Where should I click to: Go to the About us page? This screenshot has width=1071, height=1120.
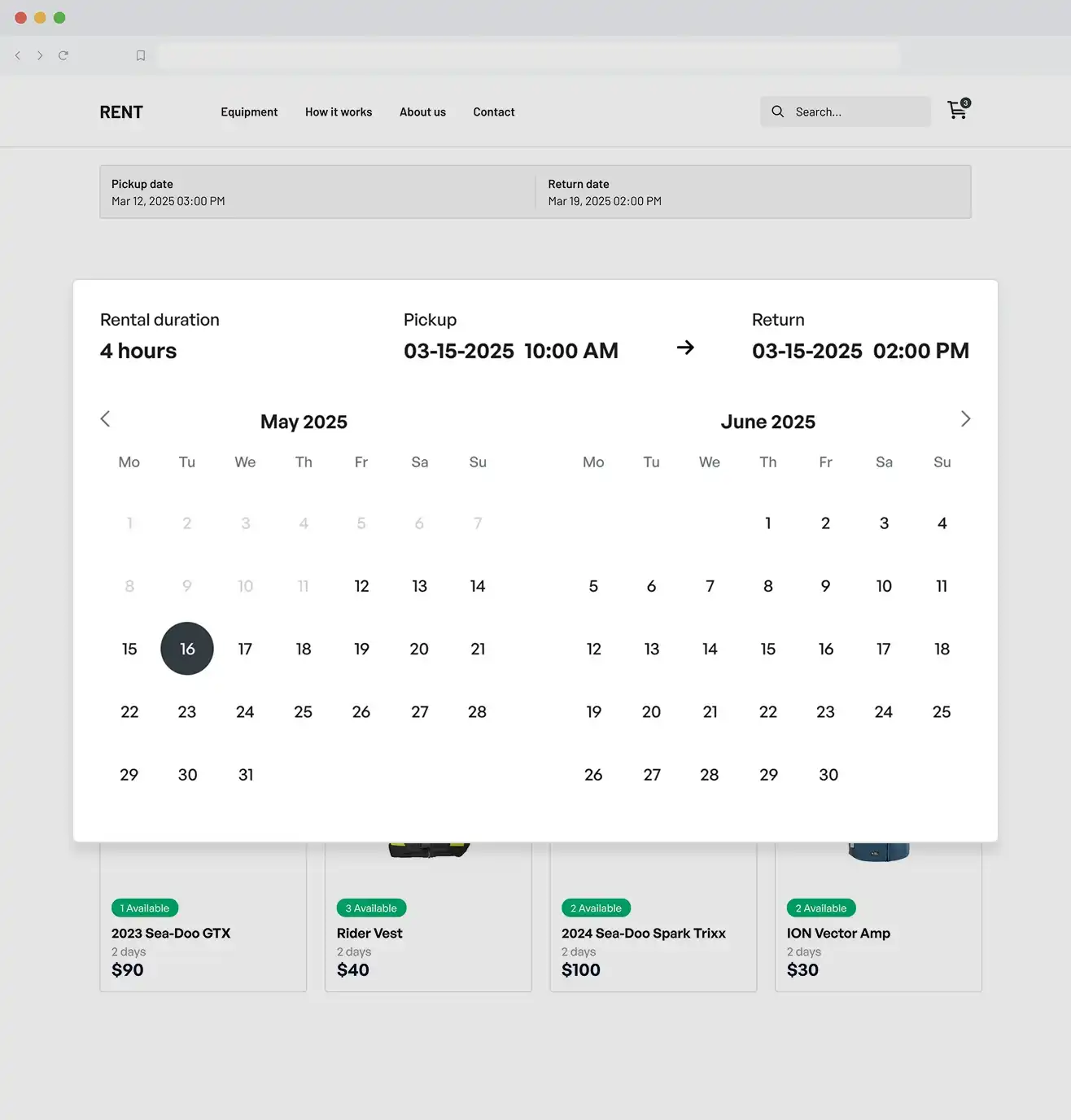coord(422,112)
